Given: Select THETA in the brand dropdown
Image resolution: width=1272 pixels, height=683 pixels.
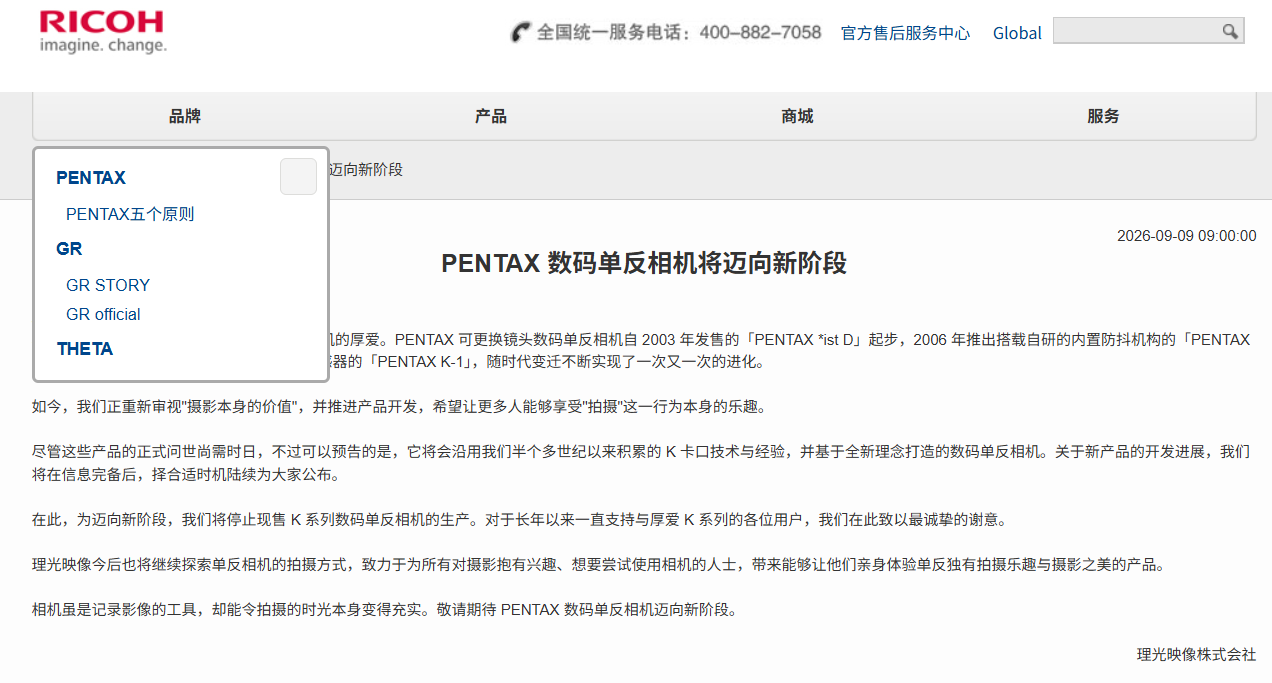Looking at the screenshot, I should pyautogui.click(x=85, y=349).
